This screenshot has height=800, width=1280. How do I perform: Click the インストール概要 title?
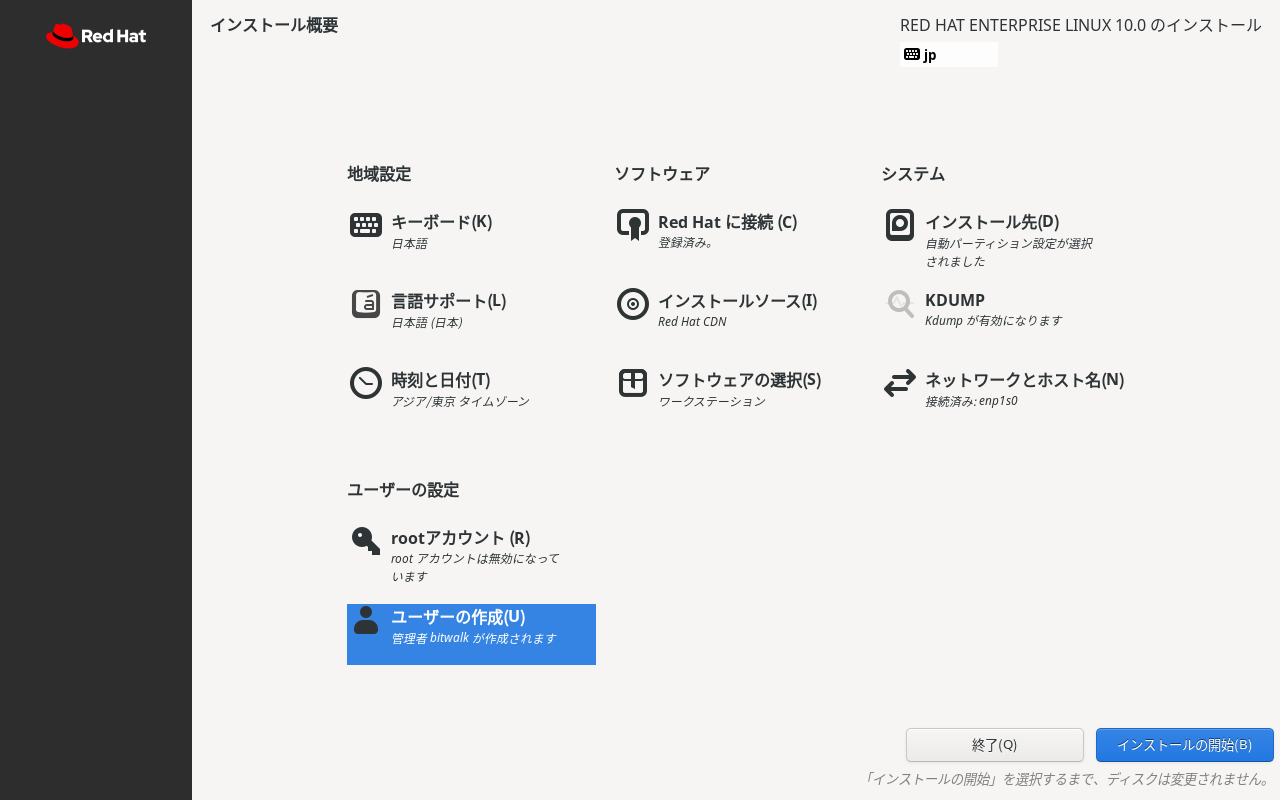(274, 25)
